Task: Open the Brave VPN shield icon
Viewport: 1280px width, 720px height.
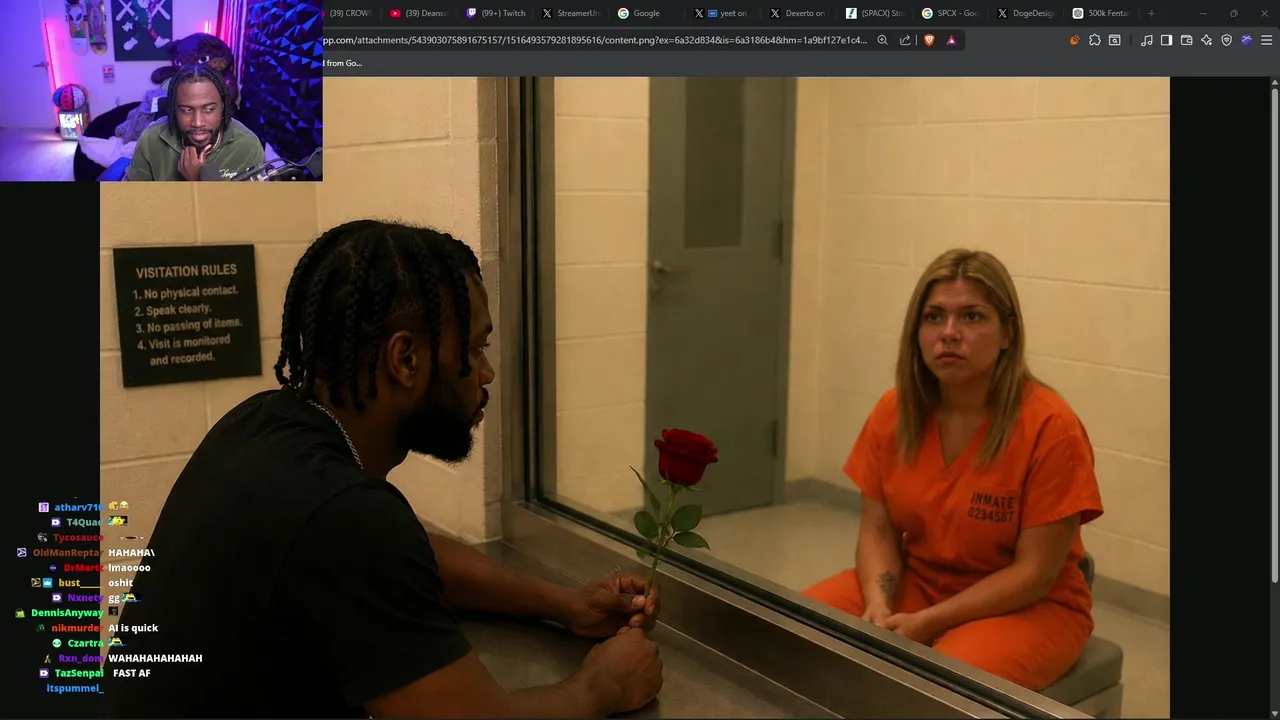Action: pyautogui.click(x=1226, y=40)
